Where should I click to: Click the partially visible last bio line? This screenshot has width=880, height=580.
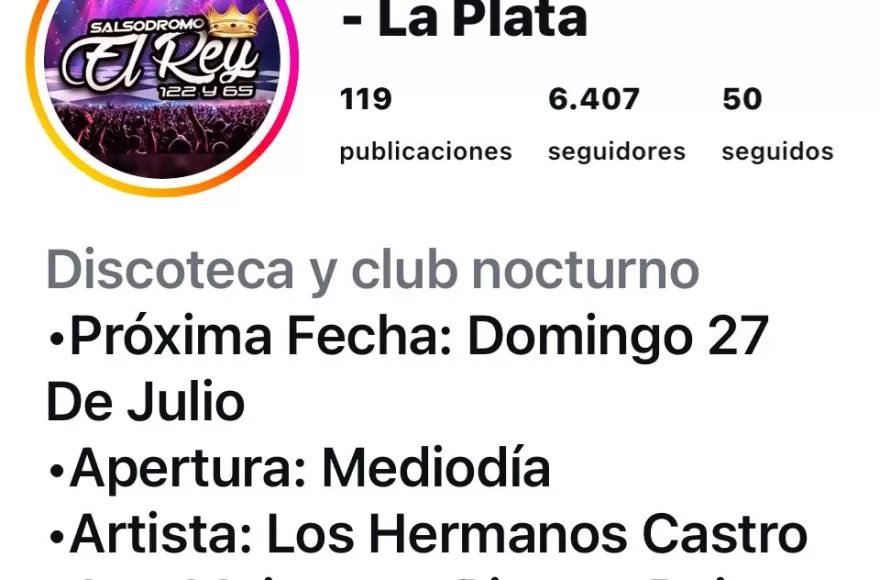(x=427, y=576)
